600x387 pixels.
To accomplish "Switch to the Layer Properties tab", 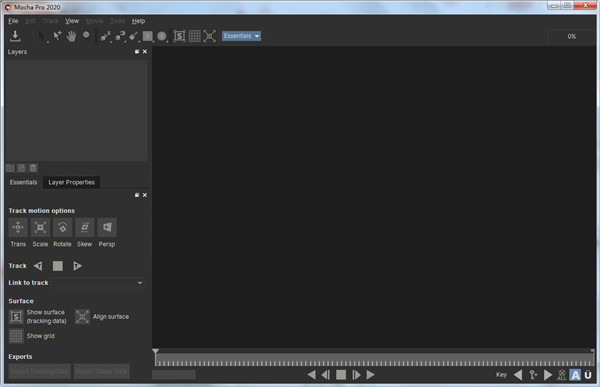I will click(x=72, y=182).
